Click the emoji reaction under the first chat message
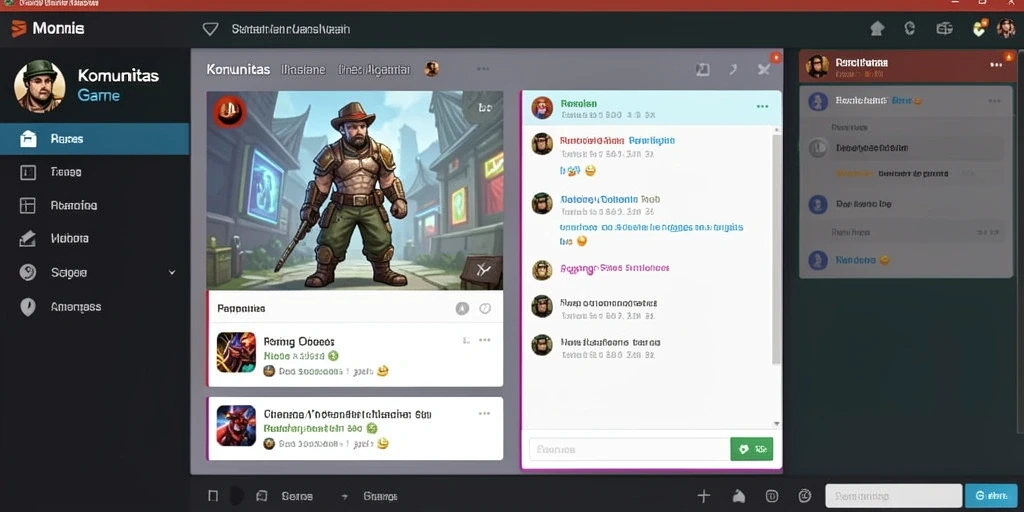 coord(590,170)
